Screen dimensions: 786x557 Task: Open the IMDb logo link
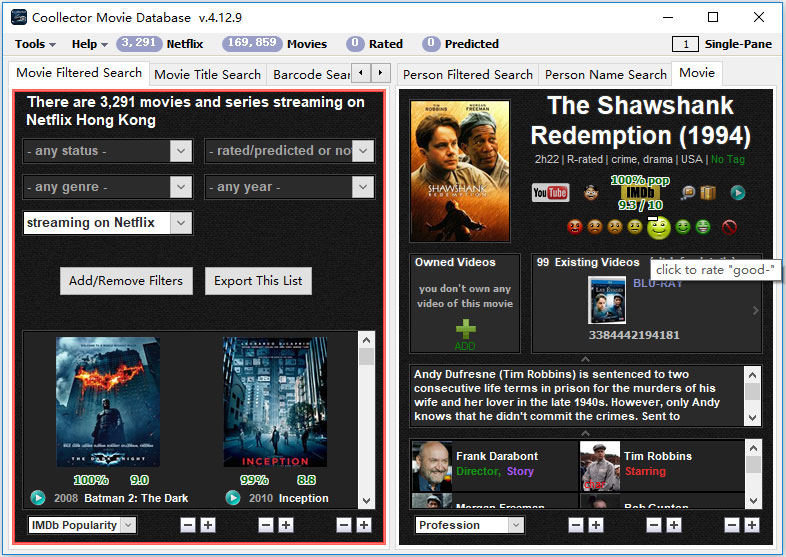pos(640,193)
